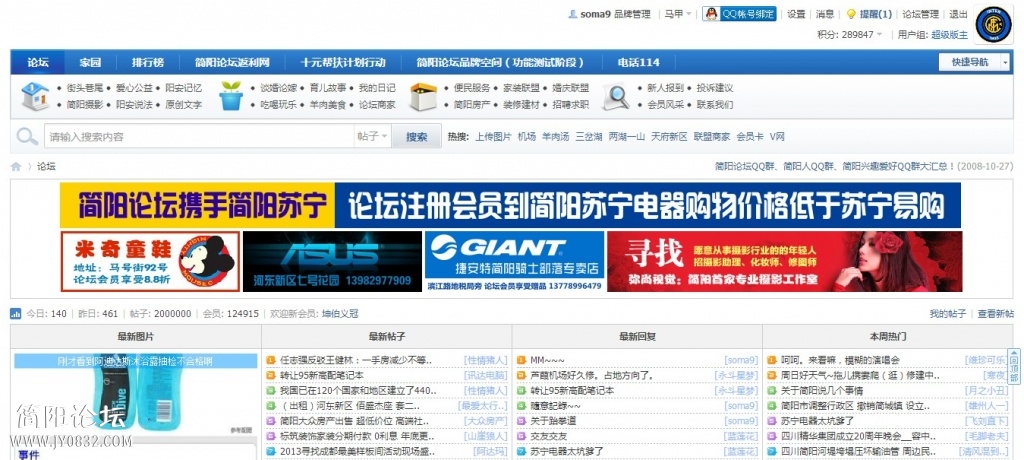Open the GIANT 捷安特 banner ad

click(515, 262)
